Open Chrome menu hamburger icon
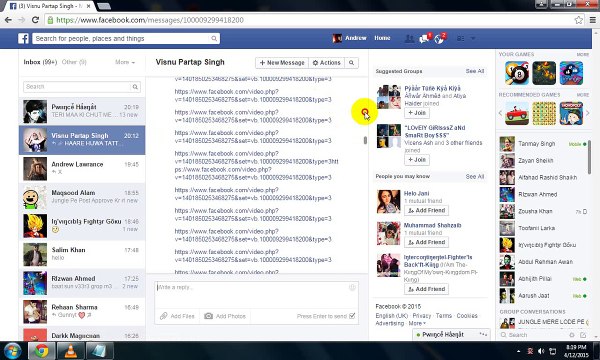The height and width of the screenshot is (360, 600). click(592, 20)
